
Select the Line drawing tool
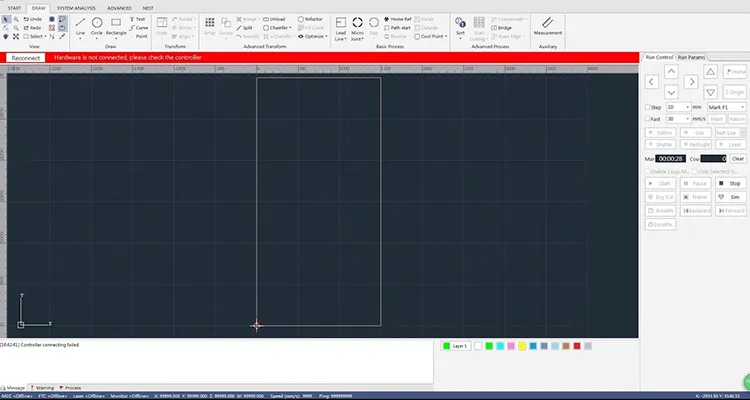[x=80, y=24]
